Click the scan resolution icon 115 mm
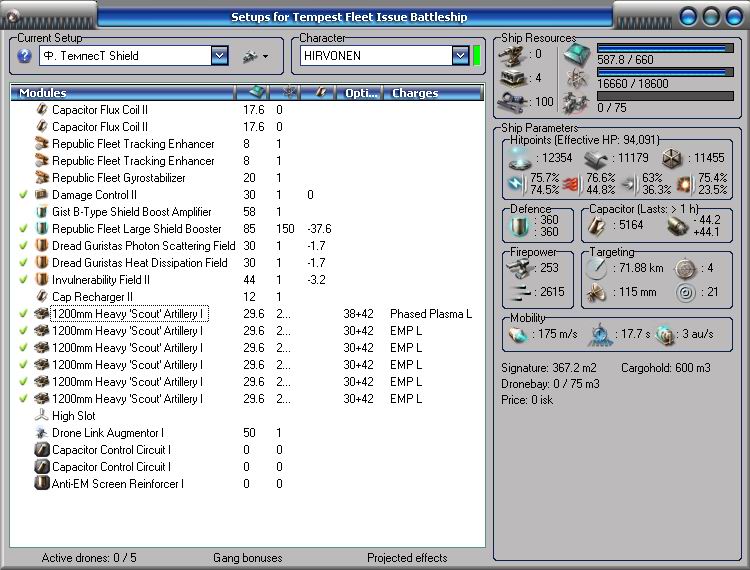750x570 pixels. 596,292
